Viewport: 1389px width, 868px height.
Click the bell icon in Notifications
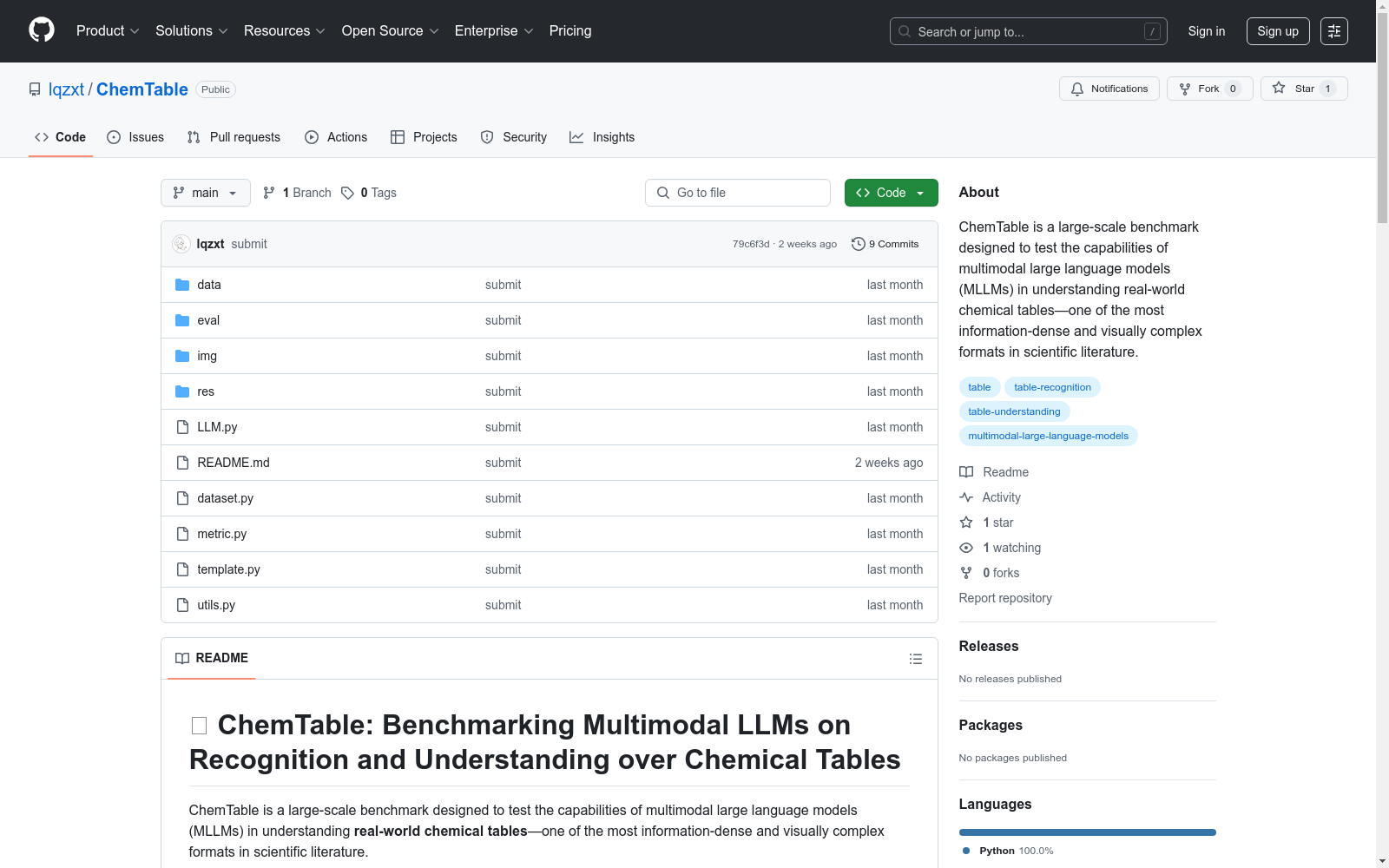click(x=1077, y=89)
